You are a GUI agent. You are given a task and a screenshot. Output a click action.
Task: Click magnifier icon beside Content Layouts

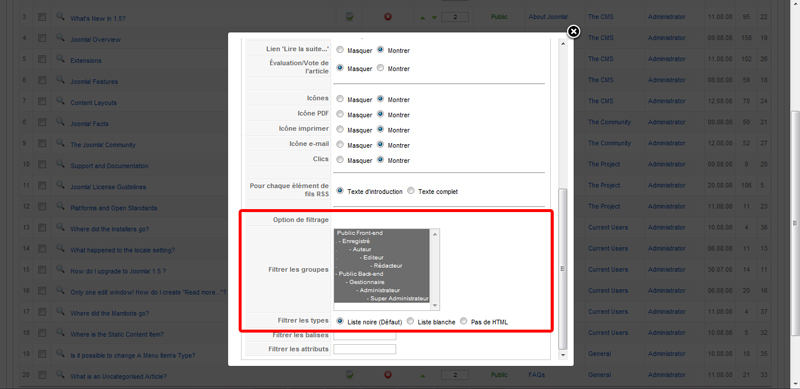[x=60, y=101]
